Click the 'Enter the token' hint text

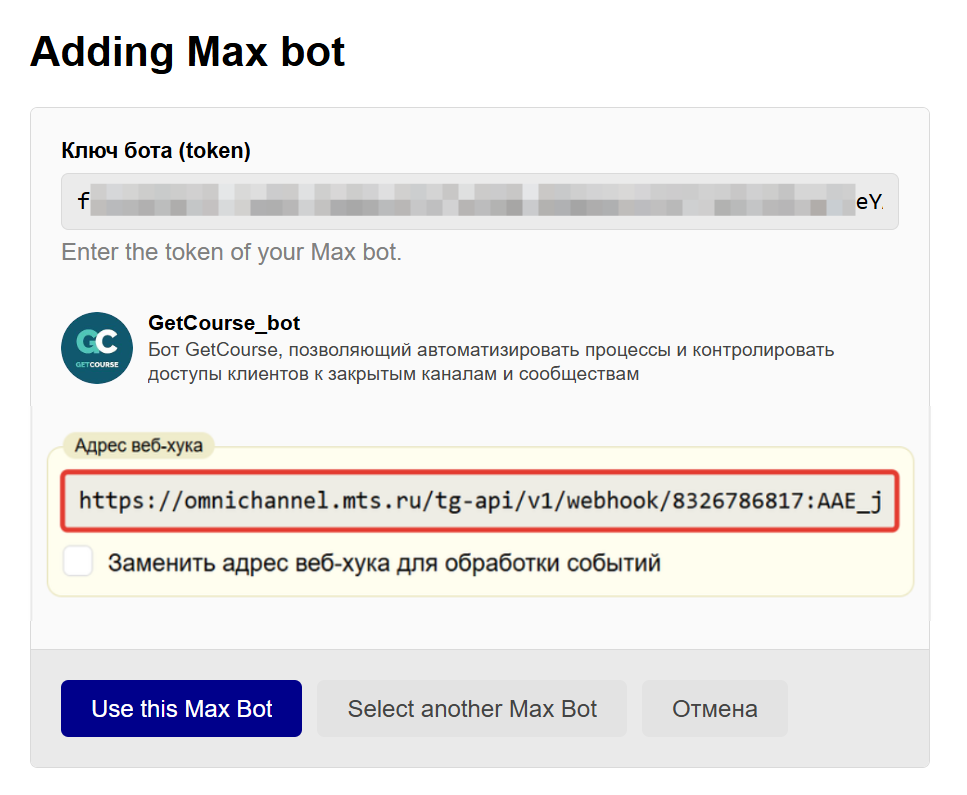pyautogui.click(x=231, y=252)
